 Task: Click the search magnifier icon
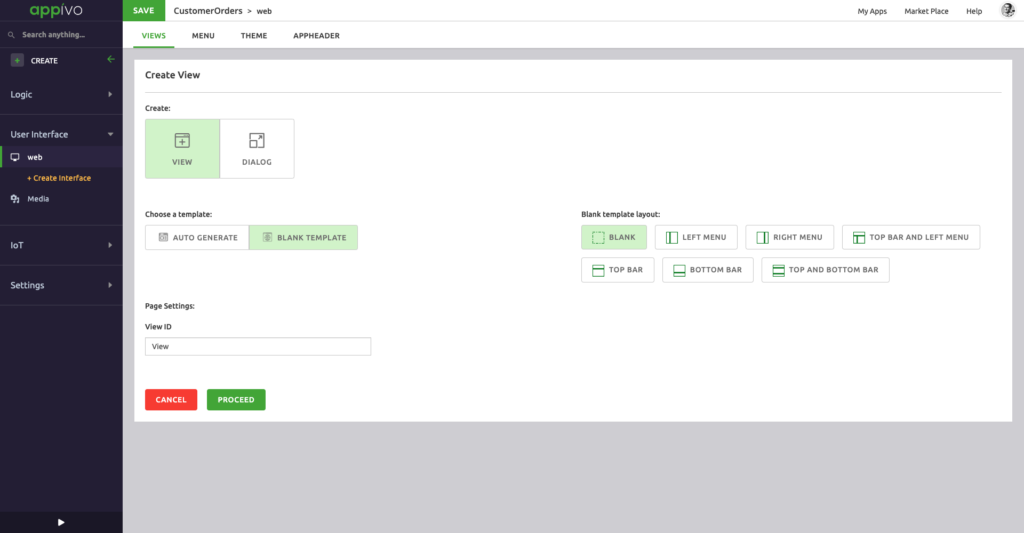(x=11, y=35)
